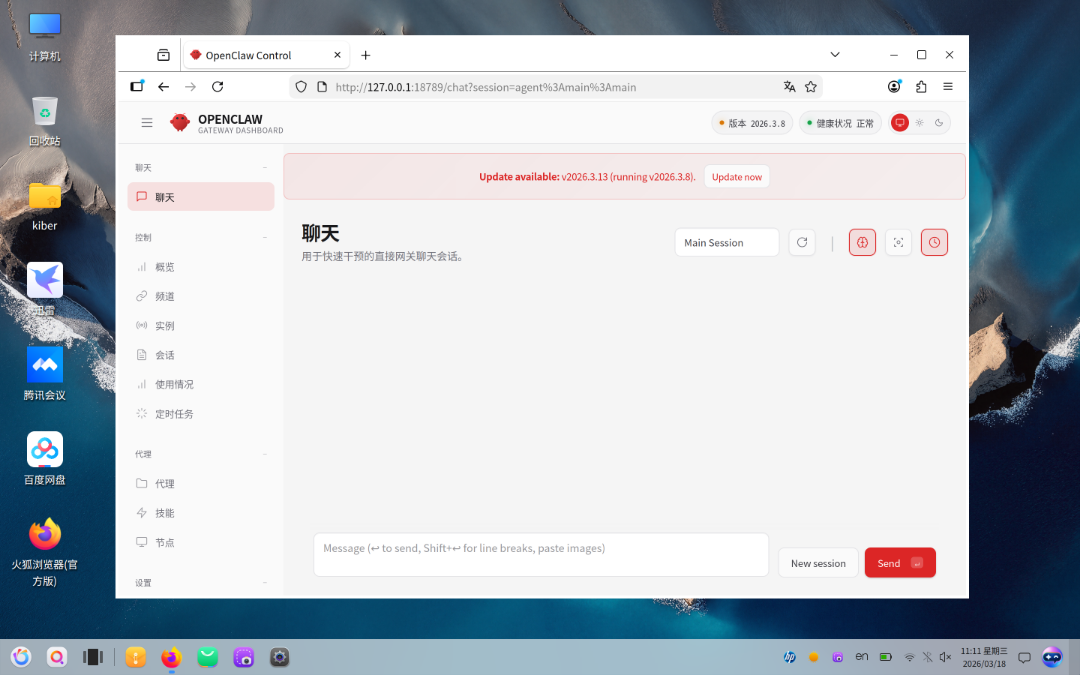
Task: Switch to dark theme with the moon icon
Action: pos(938,122)
